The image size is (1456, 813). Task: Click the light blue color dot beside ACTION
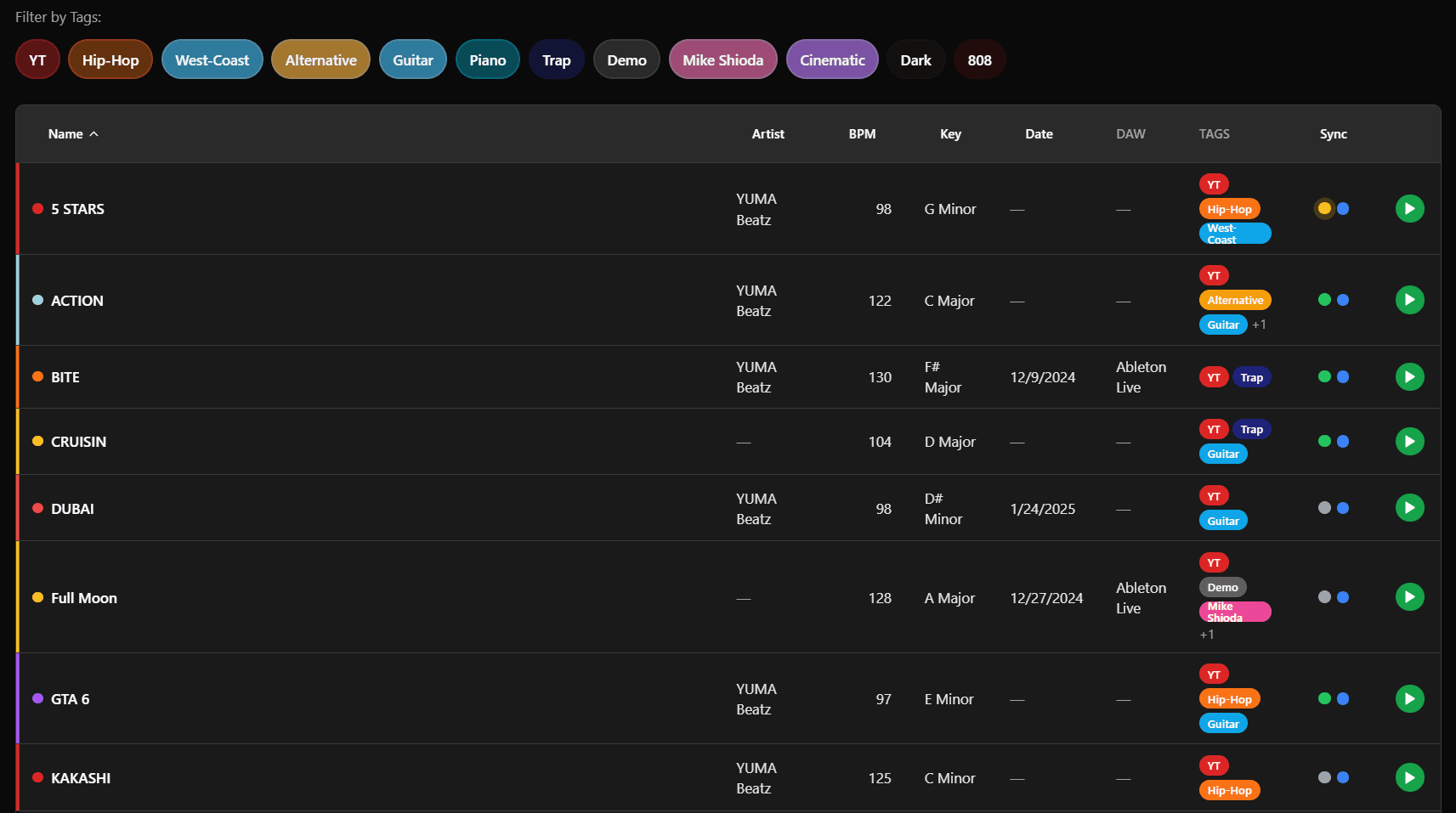(37, 300)
